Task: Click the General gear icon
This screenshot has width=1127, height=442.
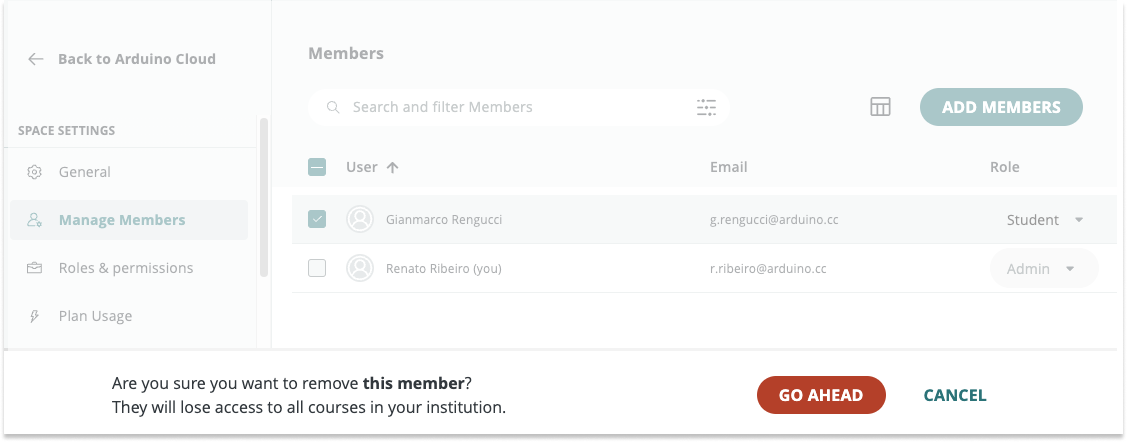Action: (35, 172)
